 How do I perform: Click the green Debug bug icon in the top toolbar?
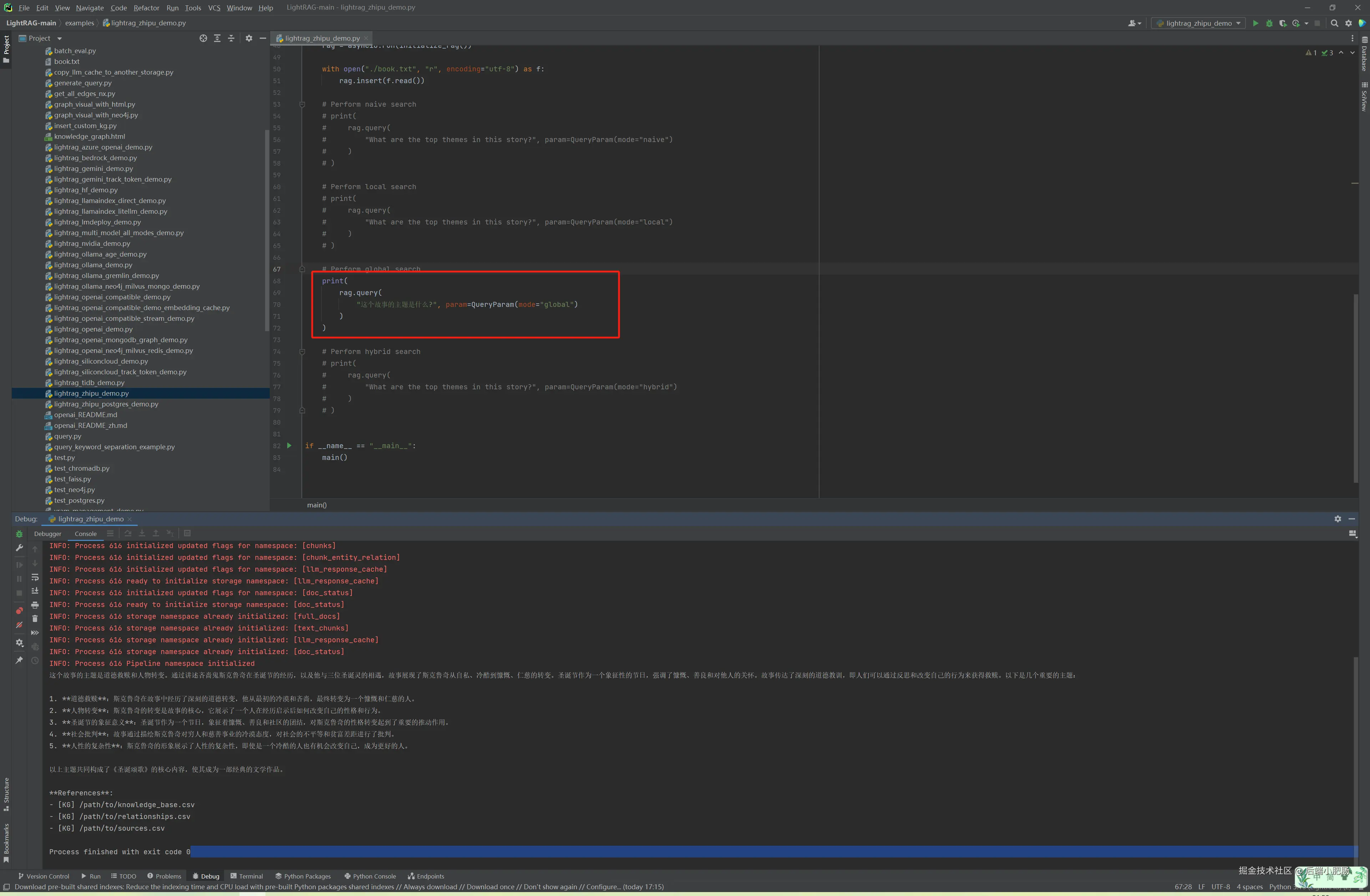(1269, 23)
